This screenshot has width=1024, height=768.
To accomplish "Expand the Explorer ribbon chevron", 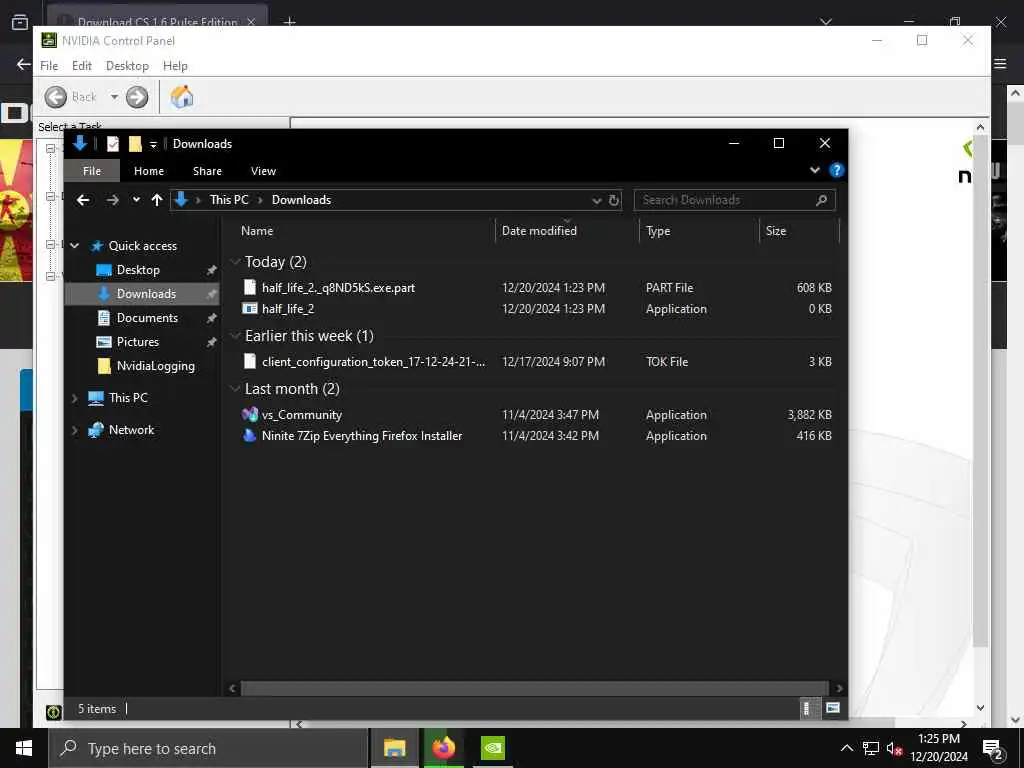I will coord(814,170).
